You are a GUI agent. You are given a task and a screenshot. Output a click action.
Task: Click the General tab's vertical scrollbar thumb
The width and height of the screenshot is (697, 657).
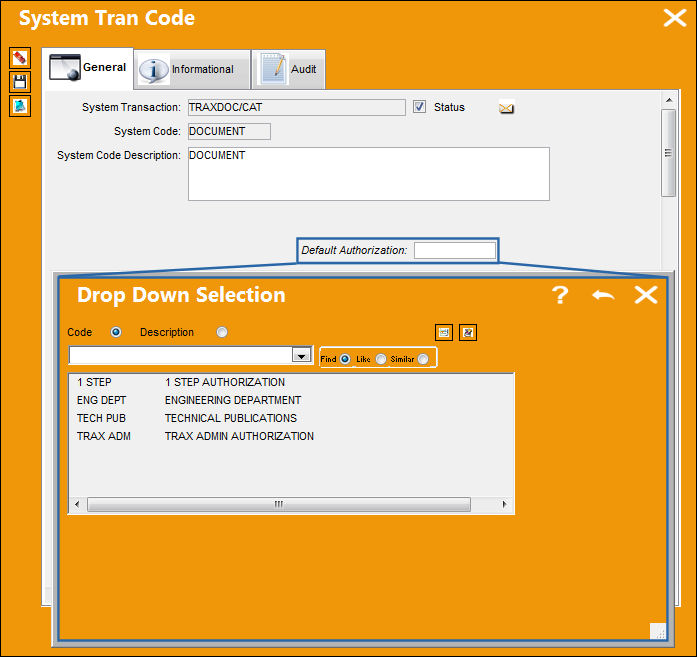668,153
